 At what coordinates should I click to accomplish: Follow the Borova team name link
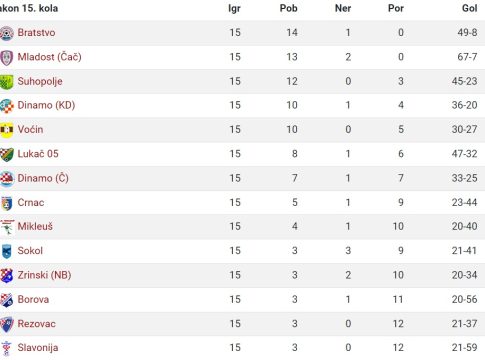(33, 299)
